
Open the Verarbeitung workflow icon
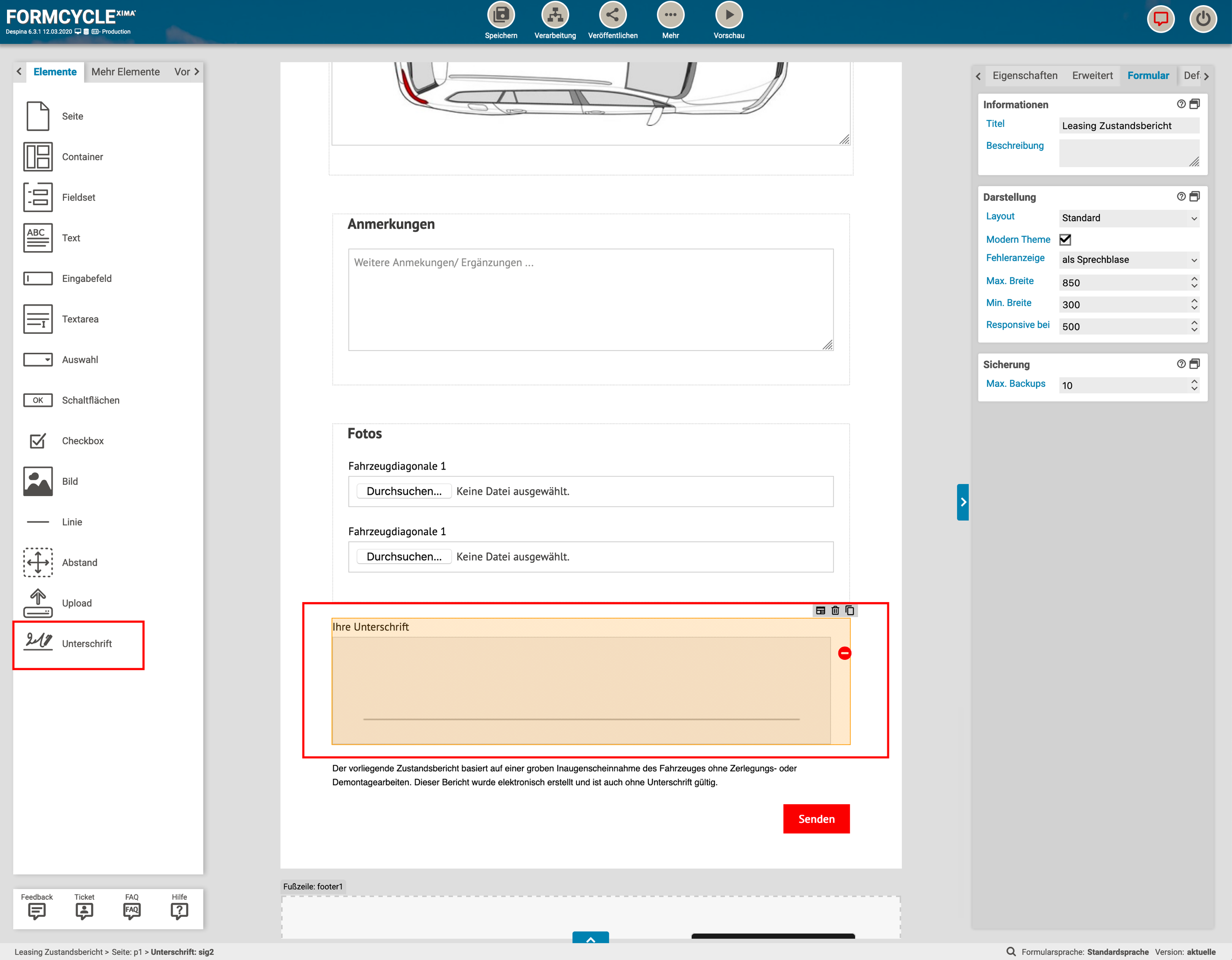pos(555,16)
